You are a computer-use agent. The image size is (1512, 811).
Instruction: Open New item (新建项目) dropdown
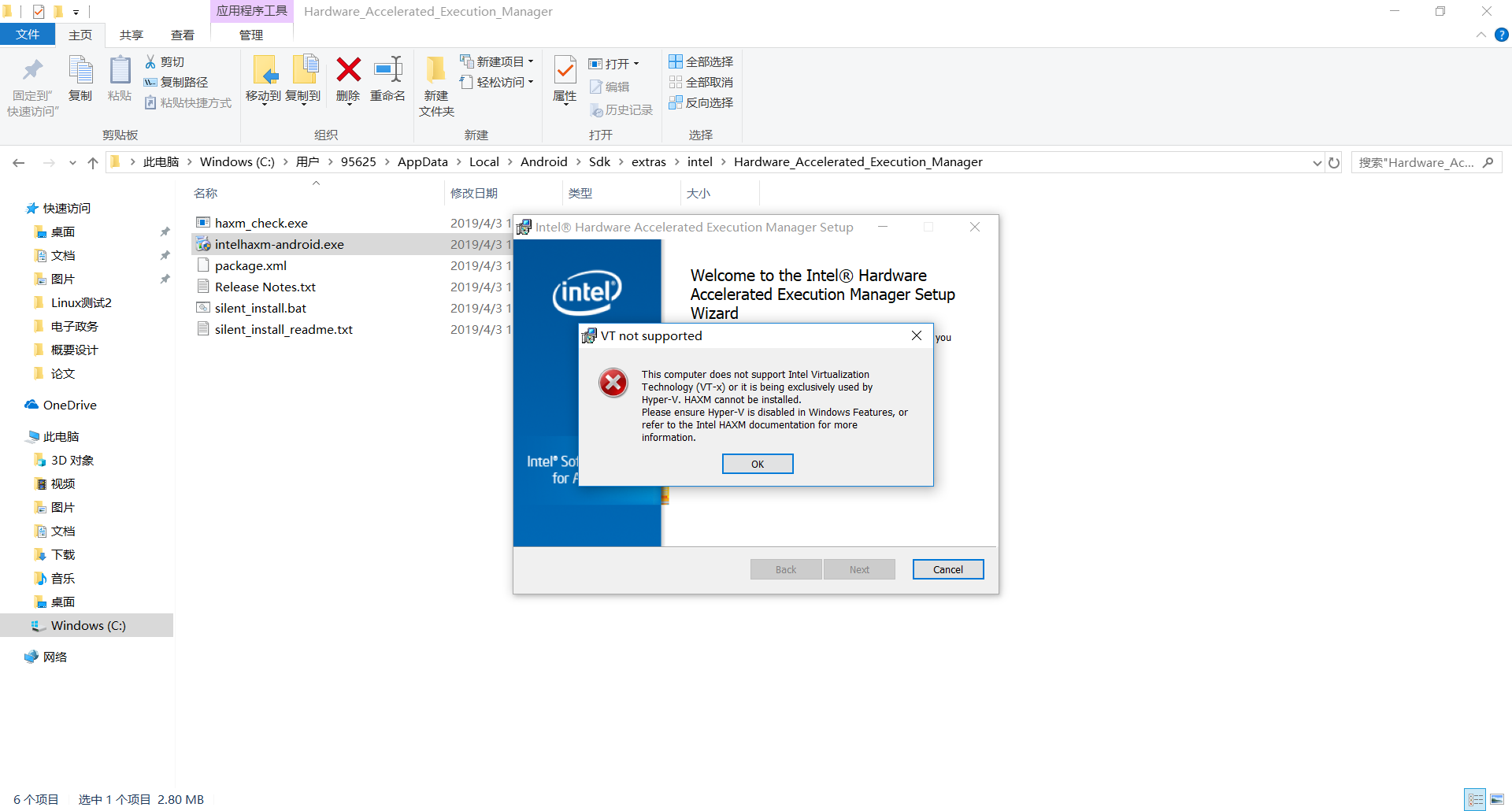[497, 61]
